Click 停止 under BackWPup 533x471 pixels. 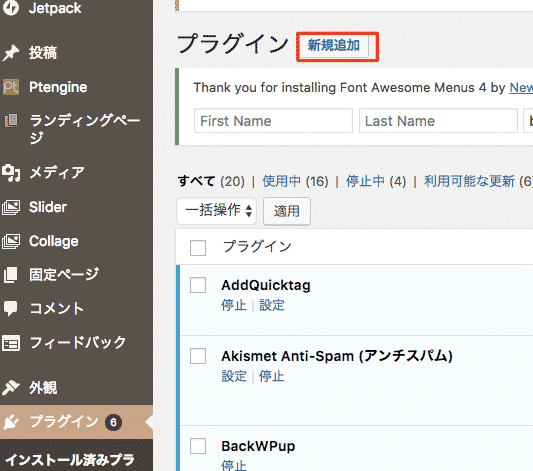[234, 465]
